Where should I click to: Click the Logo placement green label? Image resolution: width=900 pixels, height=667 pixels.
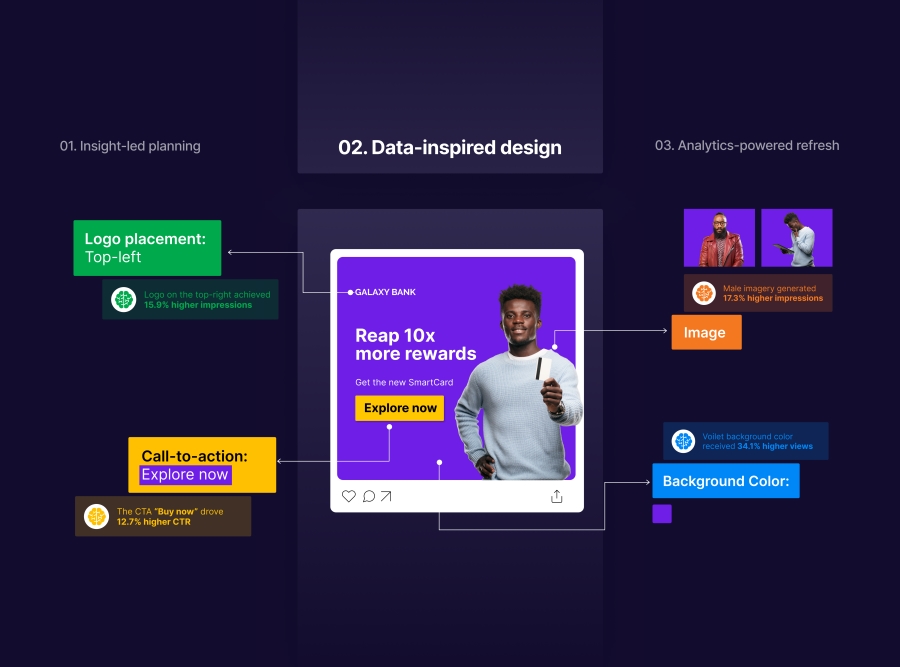coord(147,248)
